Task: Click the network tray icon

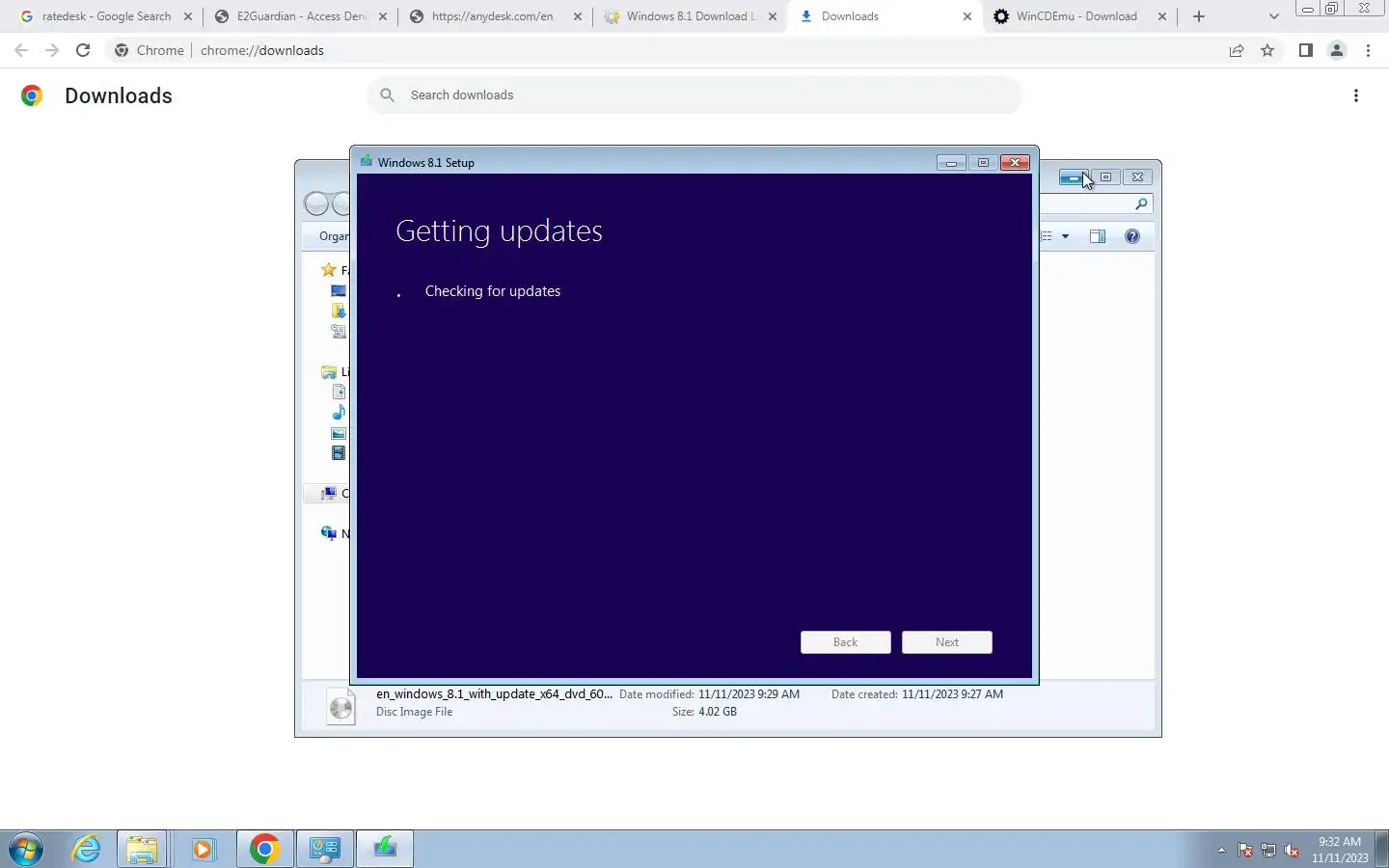Action: 1268,850
